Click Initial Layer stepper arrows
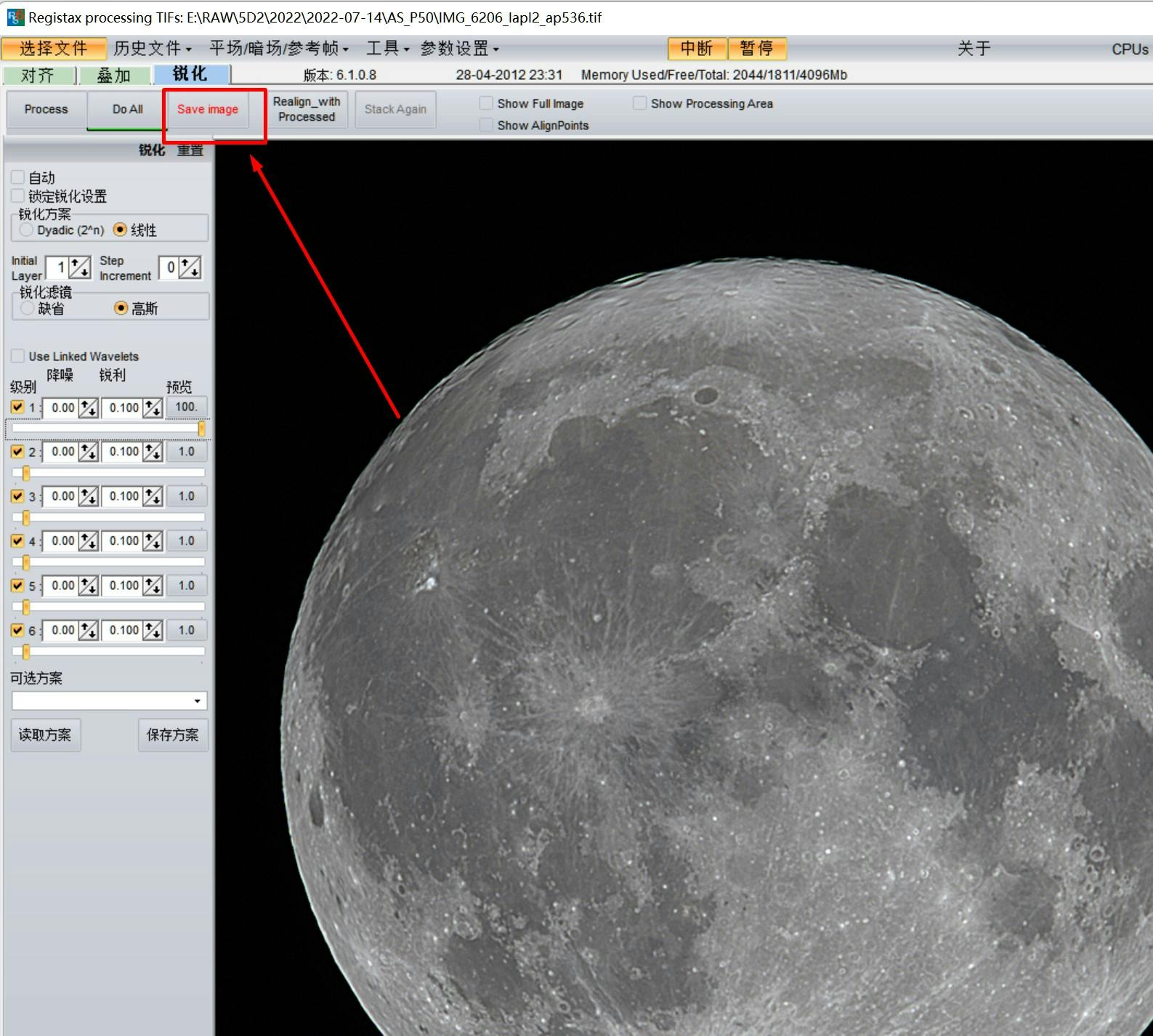 click(x=80, y=267)
